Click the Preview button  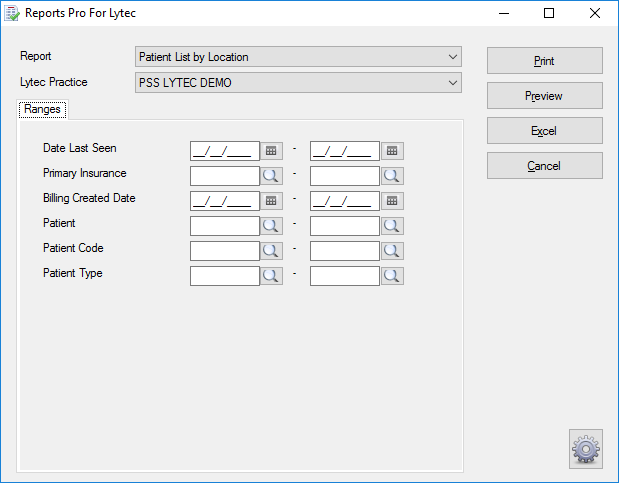[545, 96]
